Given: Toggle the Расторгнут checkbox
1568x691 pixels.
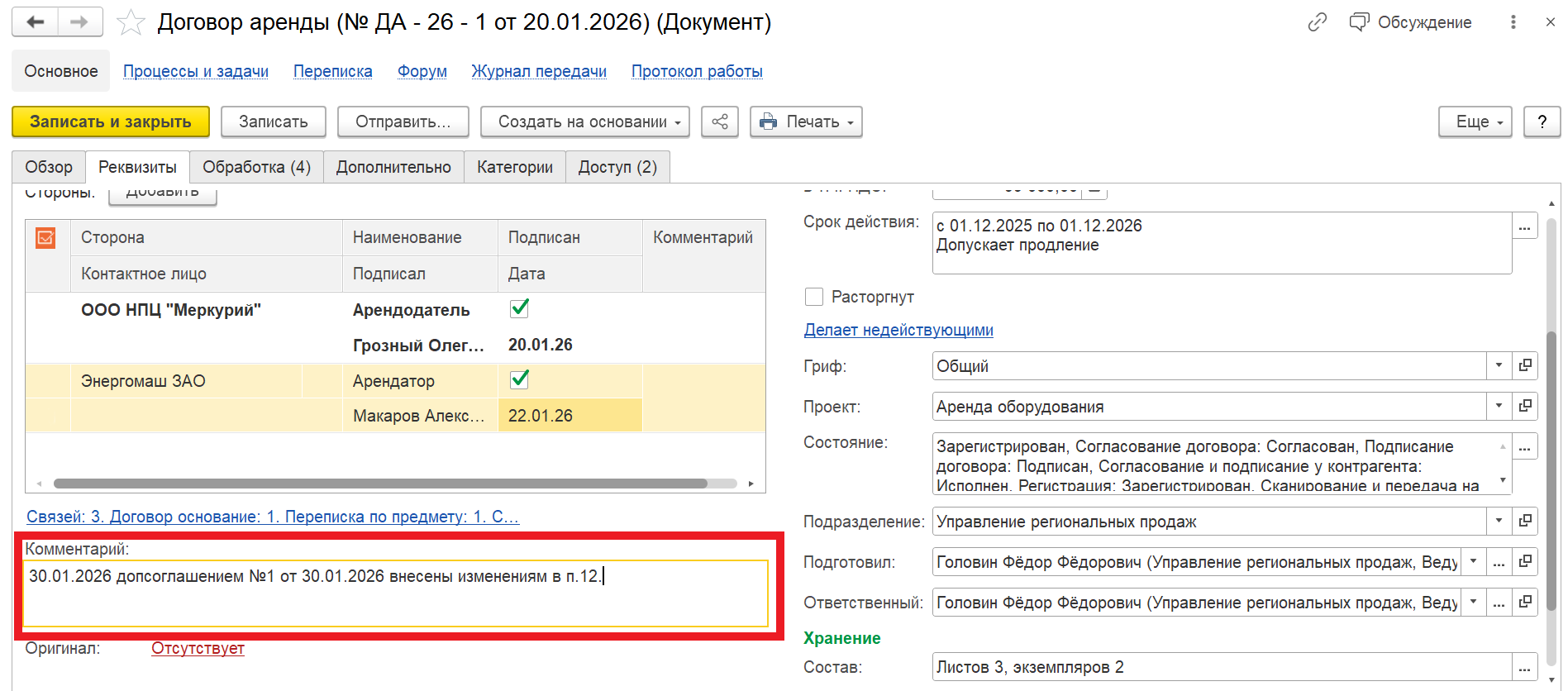Looking at the screenshot, I should [x=814, y=297].
